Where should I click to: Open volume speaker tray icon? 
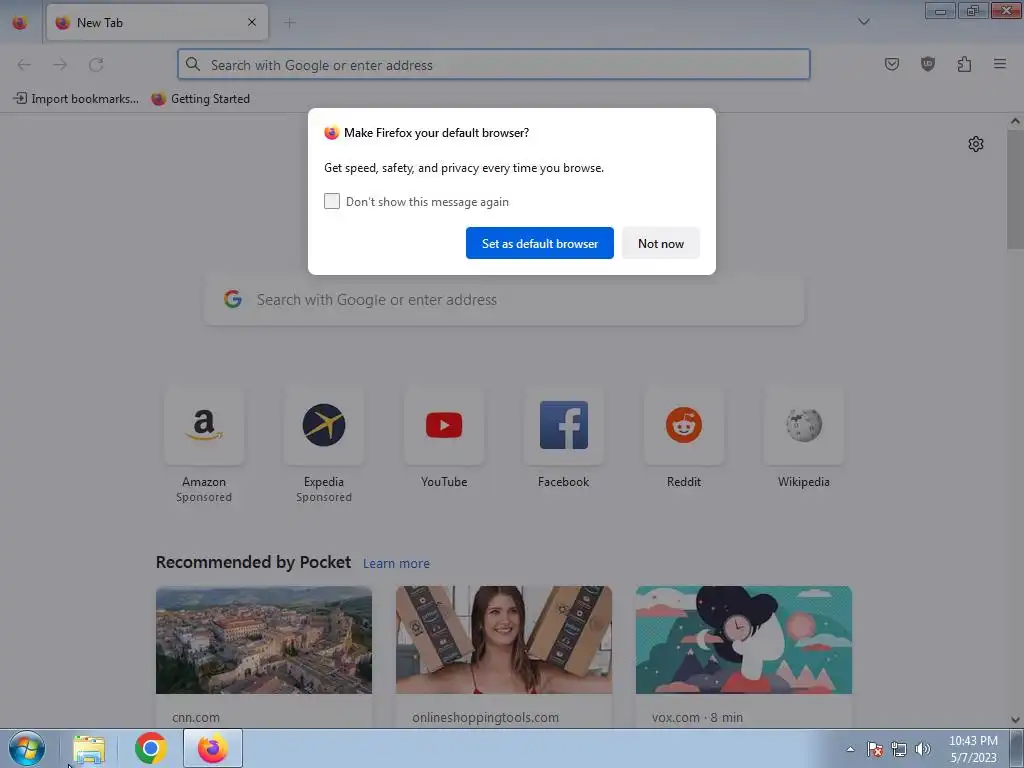[922, 749]
